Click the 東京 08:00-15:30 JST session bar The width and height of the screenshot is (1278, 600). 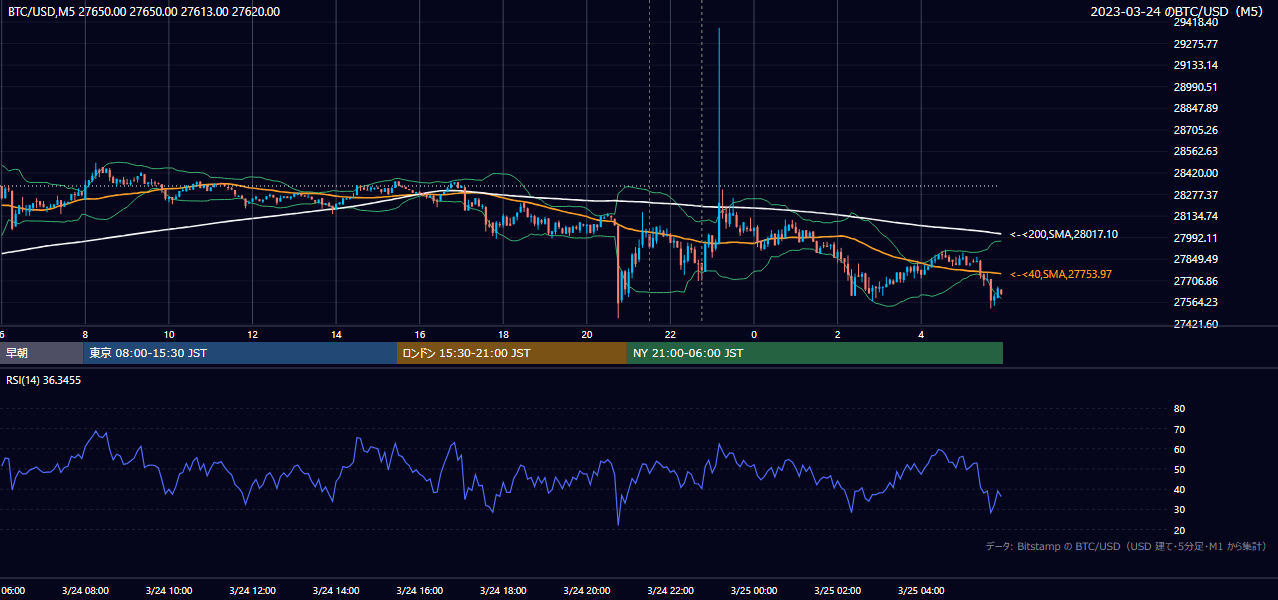[240, 353]
